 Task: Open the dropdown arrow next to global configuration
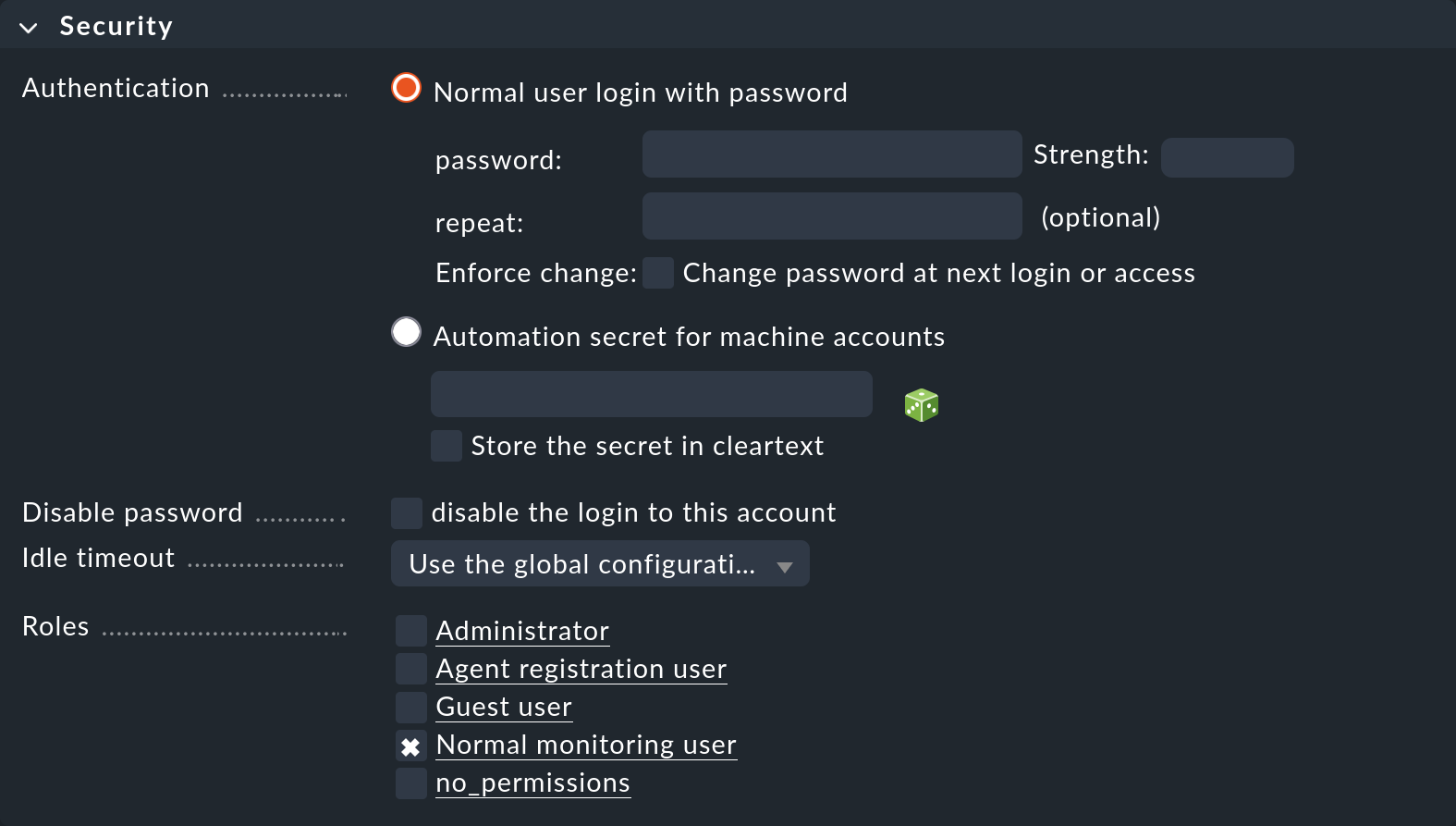784,563
